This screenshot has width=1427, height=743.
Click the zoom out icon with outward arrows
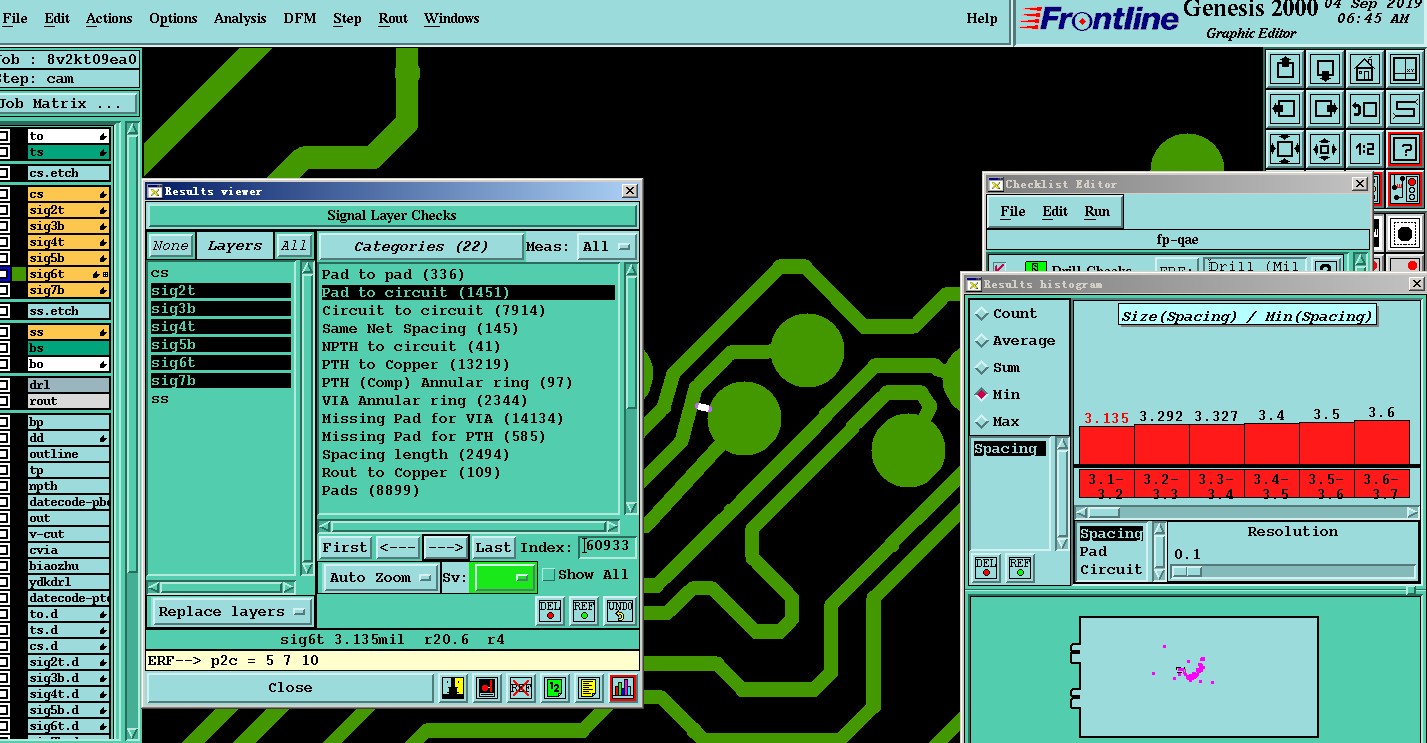[x=1325, y=149]
